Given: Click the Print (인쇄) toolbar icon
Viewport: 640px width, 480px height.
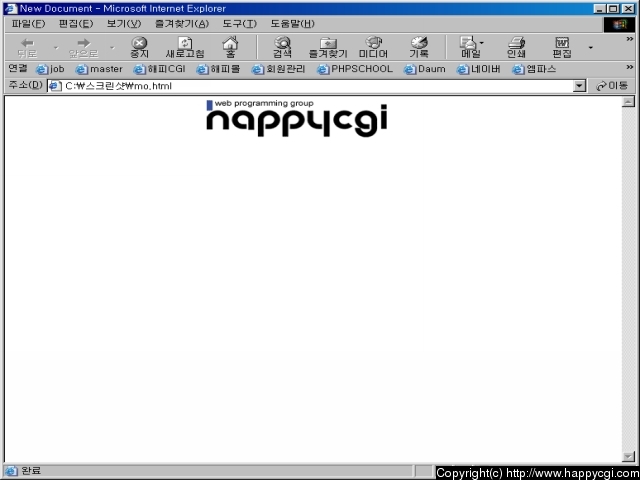Looking at the screenshot, I should pyautogui.click(x=516, y=47).
